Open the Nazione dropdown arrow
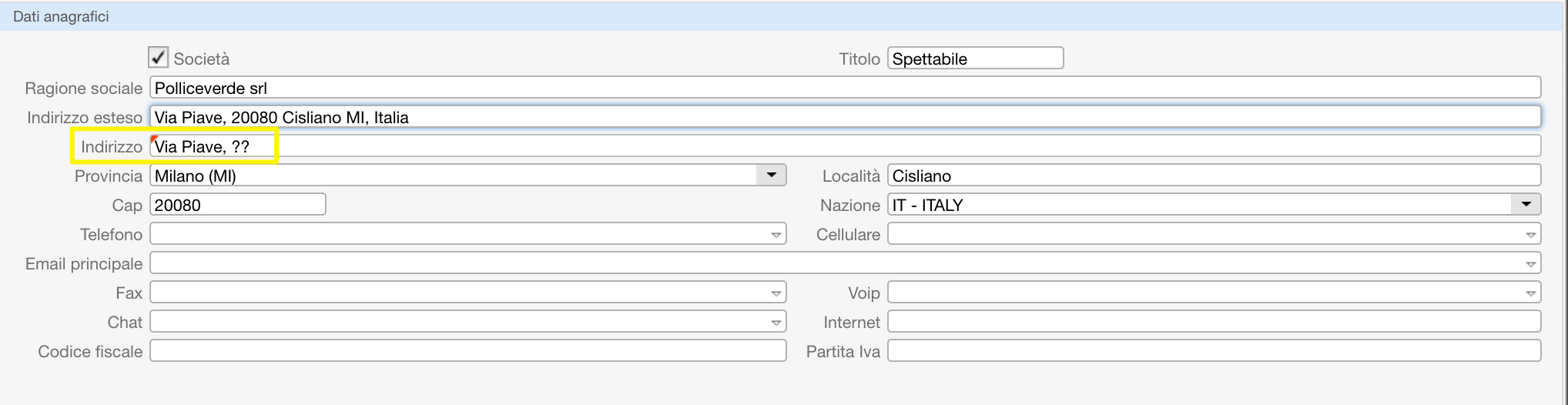 [x=1526, y=205]
